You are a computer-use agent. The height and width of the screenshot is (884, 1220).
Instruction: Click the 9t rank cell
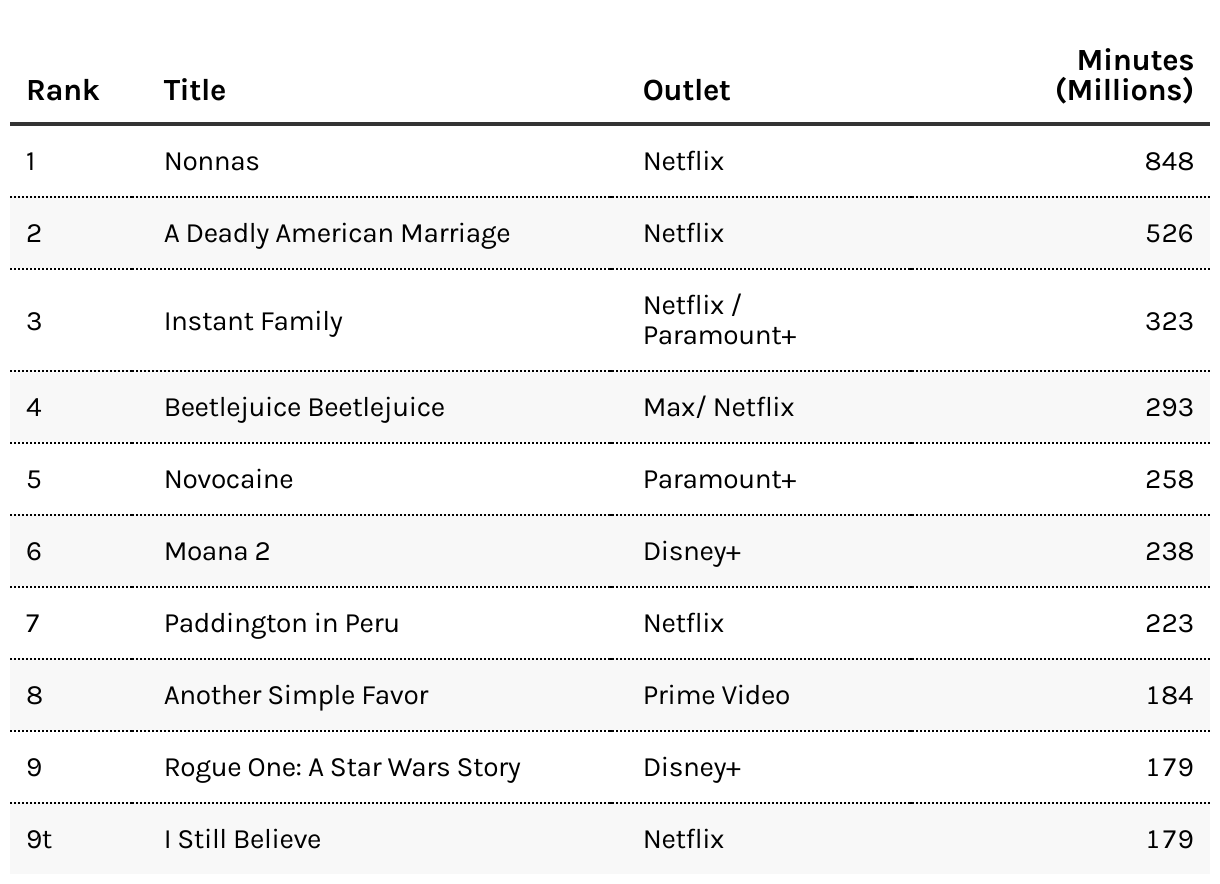[39, 839]
